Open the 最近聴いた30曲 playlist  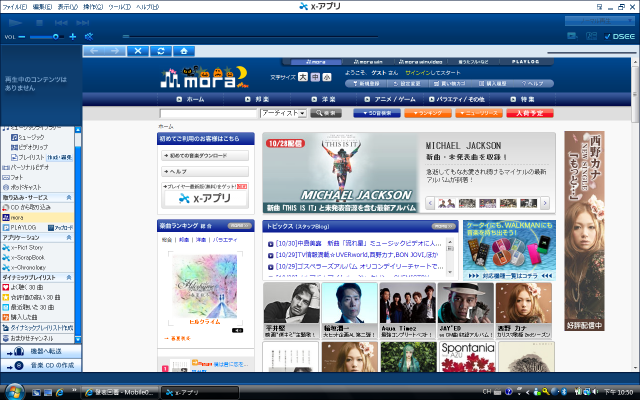coord(28,307)
